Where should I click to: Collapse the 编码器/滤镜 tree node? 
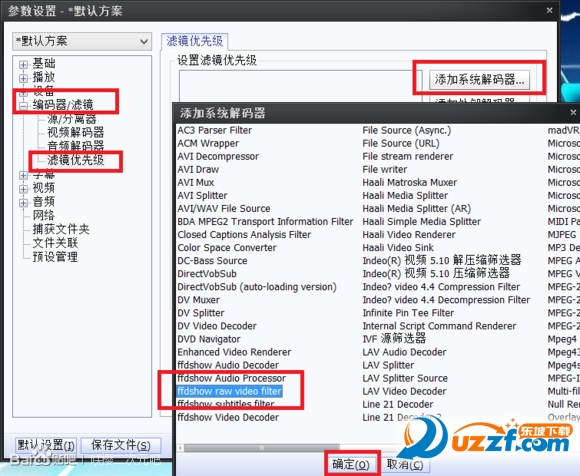23,106
